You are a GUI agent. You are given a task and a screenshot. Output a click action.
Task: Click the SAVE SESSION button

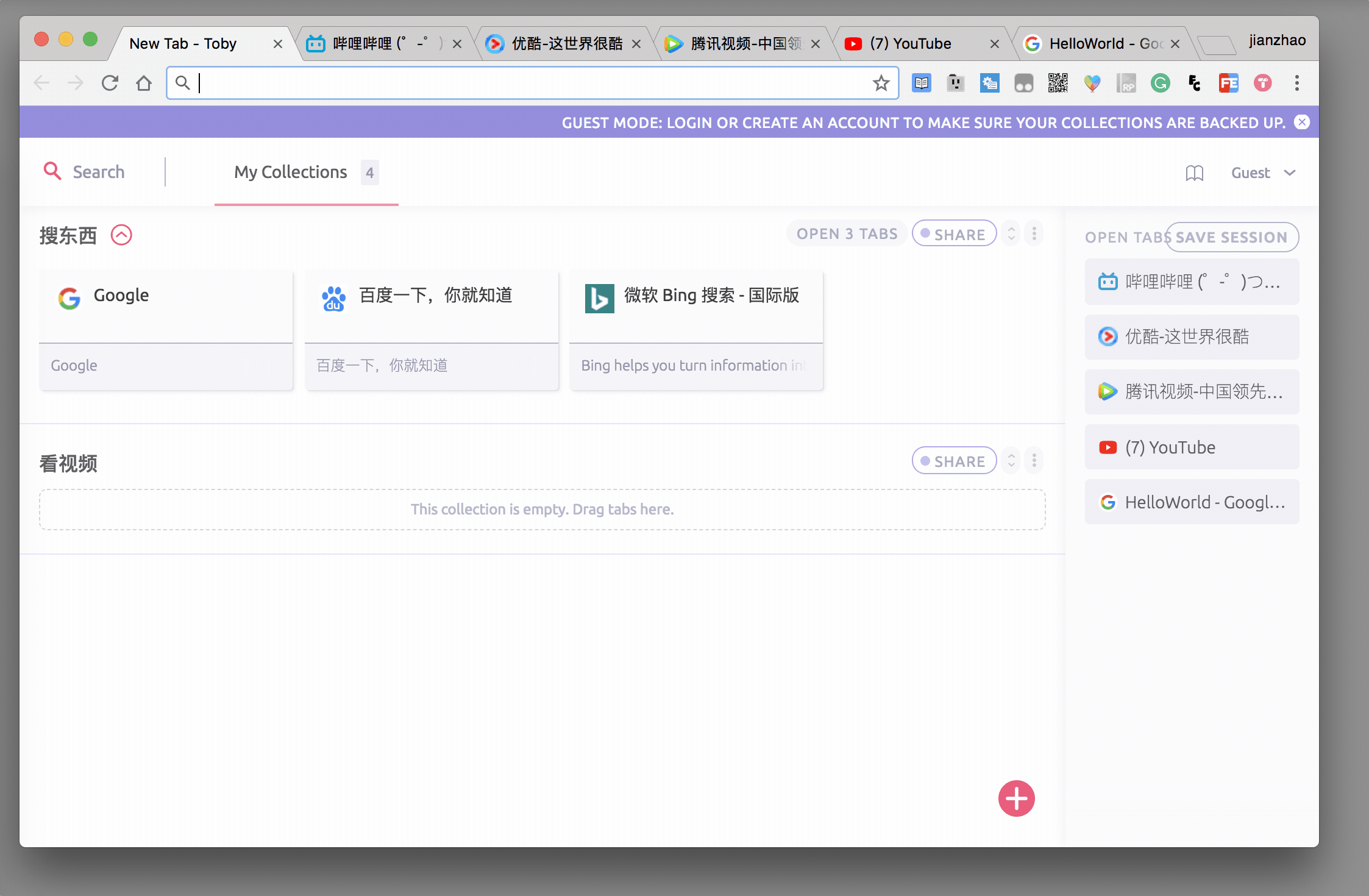point(1231,237)
